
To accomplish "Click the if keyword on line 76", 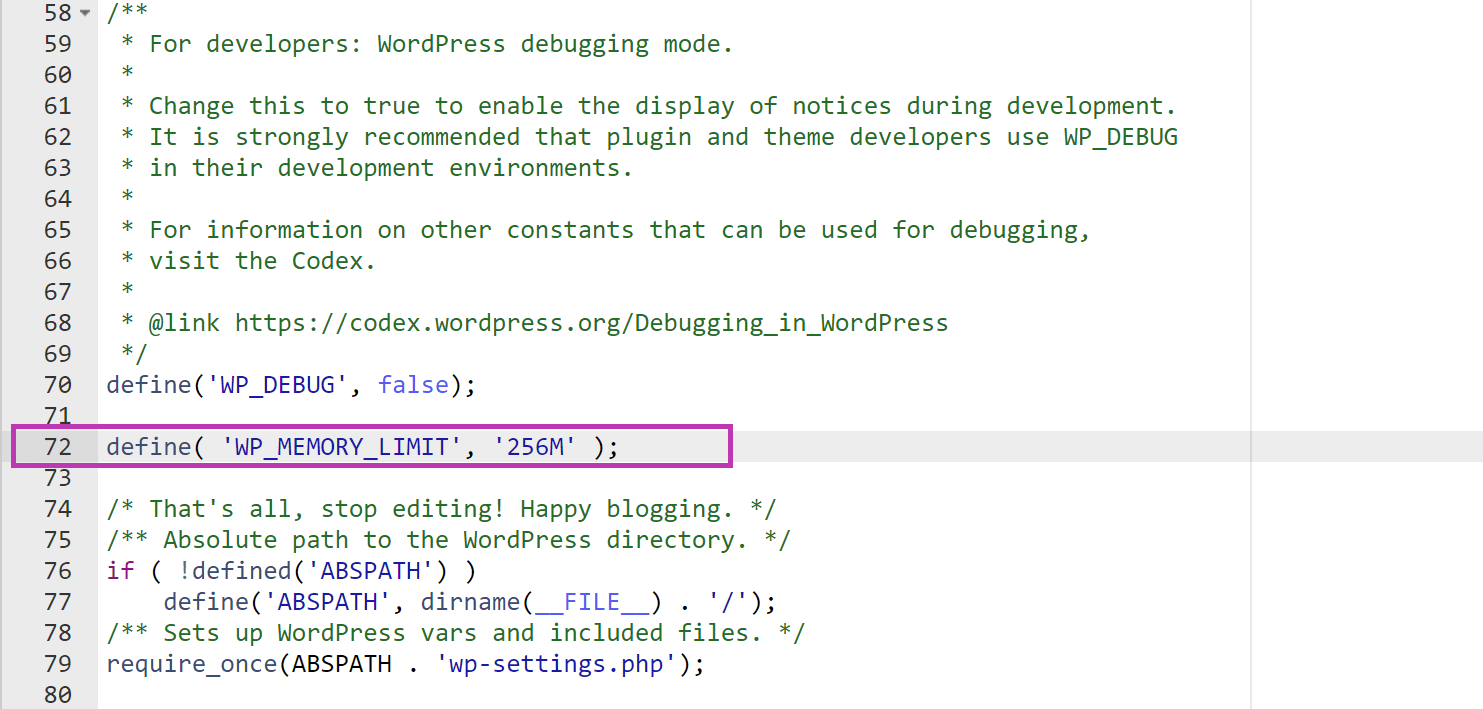I will (119, 570).
